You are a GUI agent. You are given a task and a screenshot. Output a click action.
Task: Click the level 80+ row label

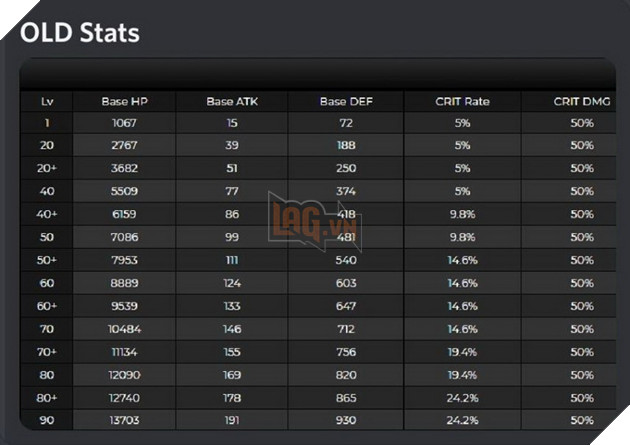point(47,398)
